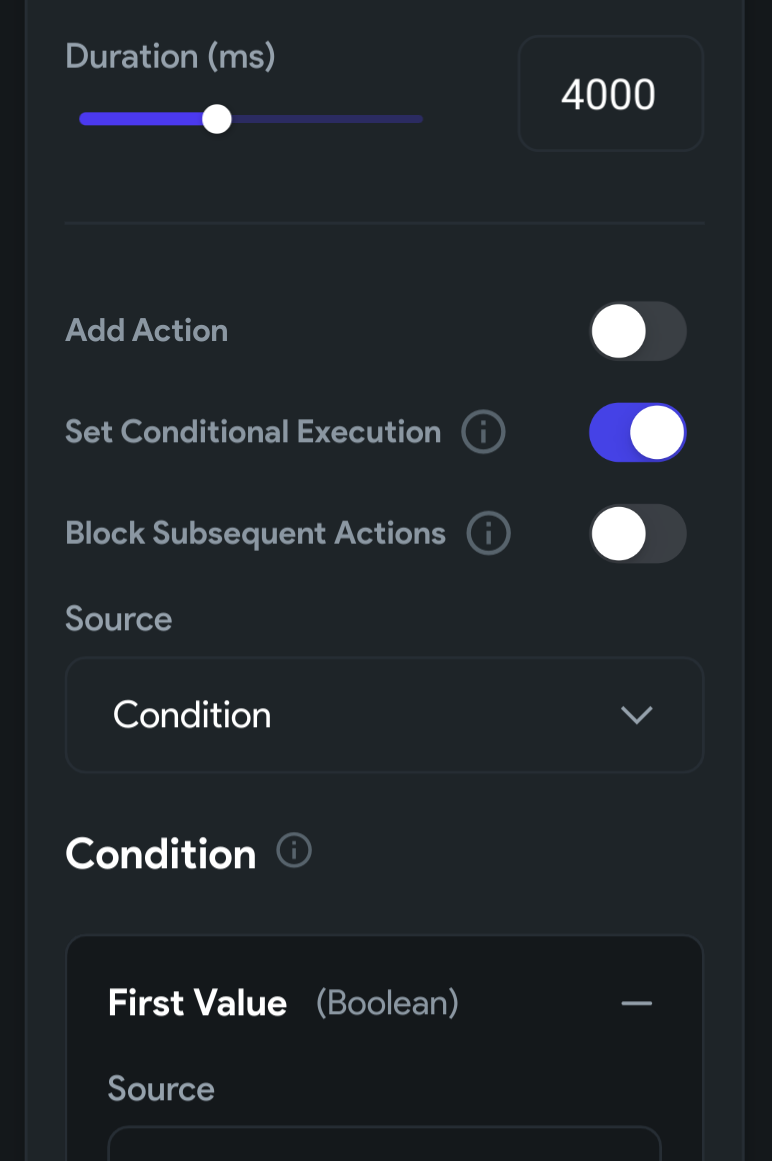Screen dimensions: 772x1161
Task: Click the chevron arrow in Source dropdown
Action: [636, 715]
